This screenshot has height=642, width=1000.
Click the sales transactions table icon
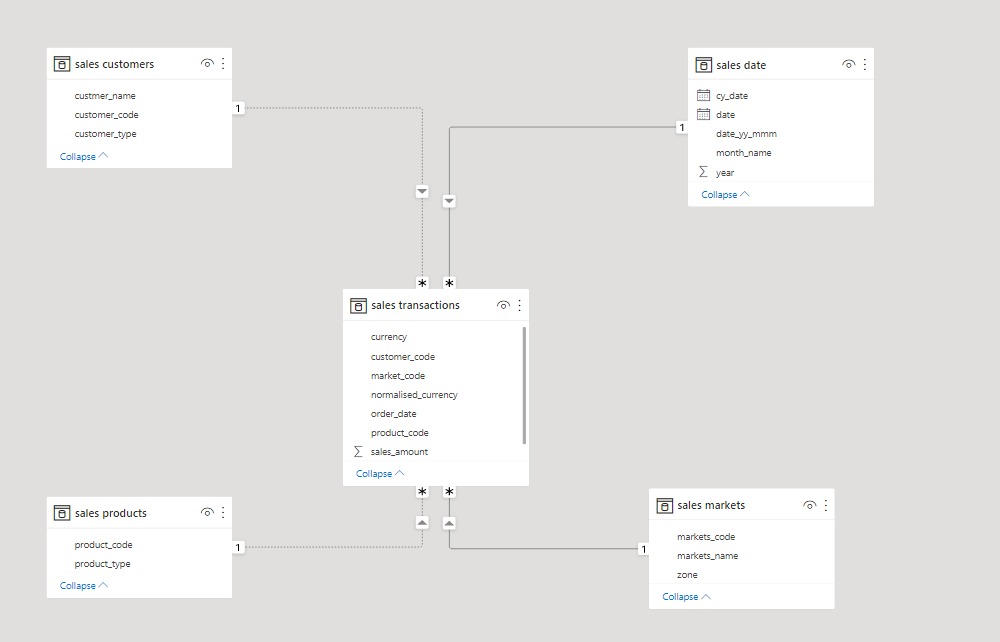pos(358,305)
